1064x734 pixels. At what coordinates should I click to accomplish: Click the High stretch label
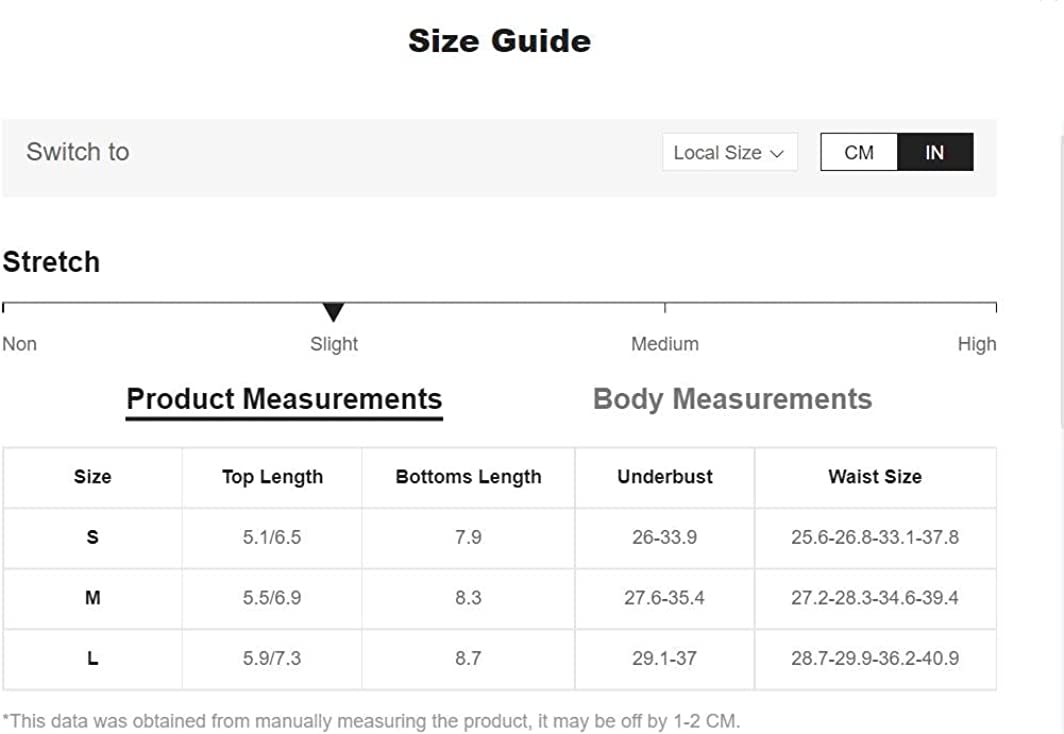976,344
